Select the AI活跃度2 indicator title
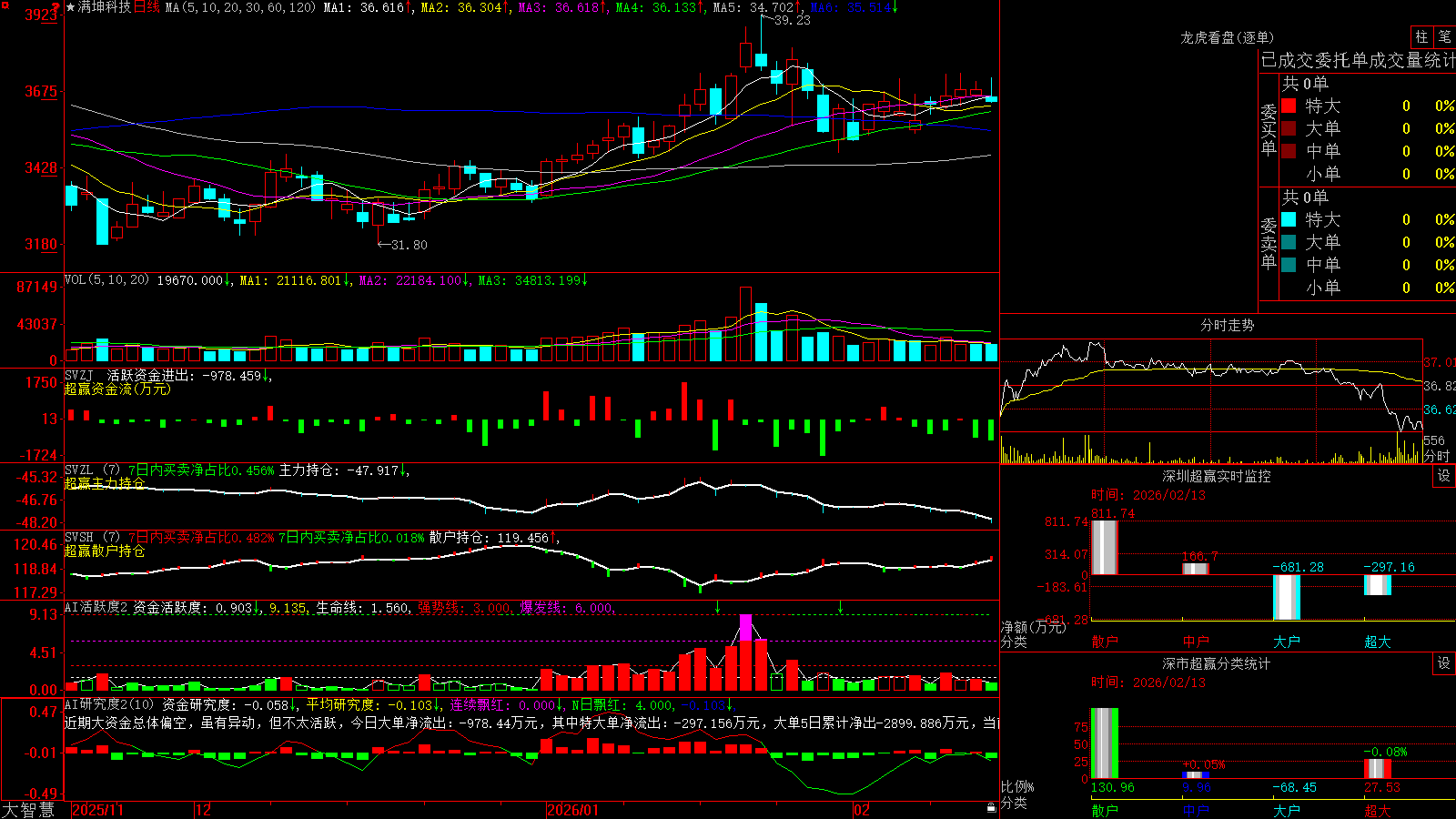 [96, 607]
